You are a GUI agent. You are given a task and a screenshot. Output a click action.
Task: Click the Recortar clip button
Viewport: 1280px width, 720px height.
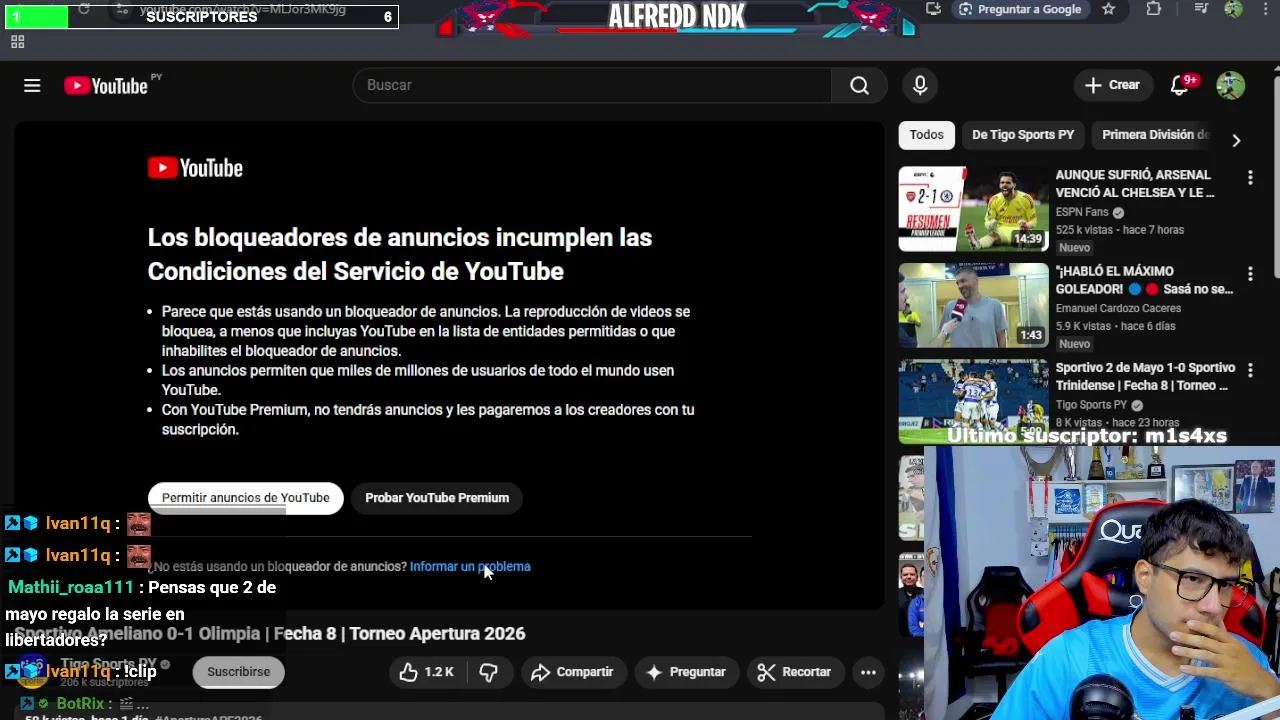(x=794, y=672)
